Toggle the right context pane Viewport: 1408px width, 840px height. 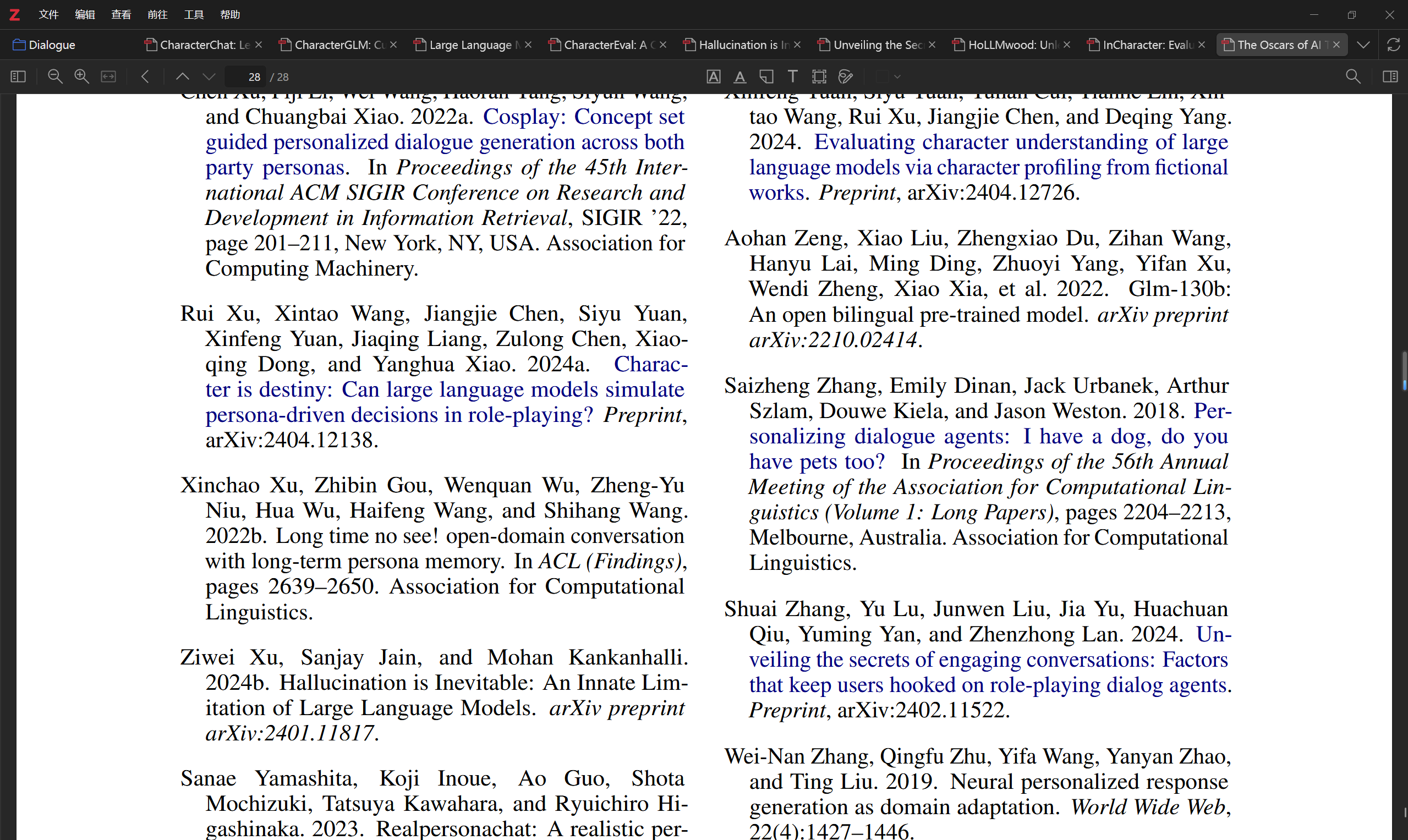(1390, 76)
